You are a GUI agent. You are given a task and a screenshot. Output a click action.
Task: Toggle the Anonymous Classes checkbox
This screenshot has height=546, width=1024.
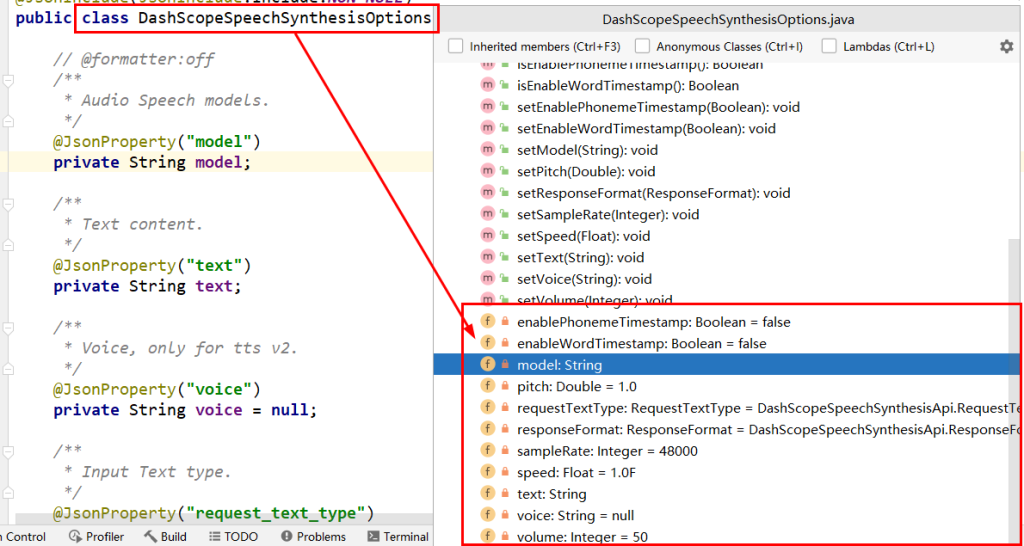coord(643,46)
